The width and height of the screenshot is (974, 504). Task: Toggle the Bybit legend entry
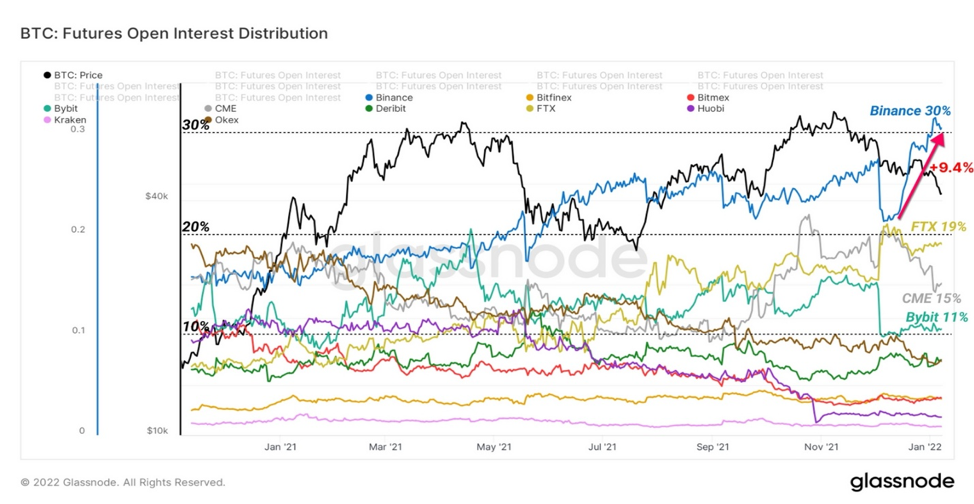tap(61, 109)
